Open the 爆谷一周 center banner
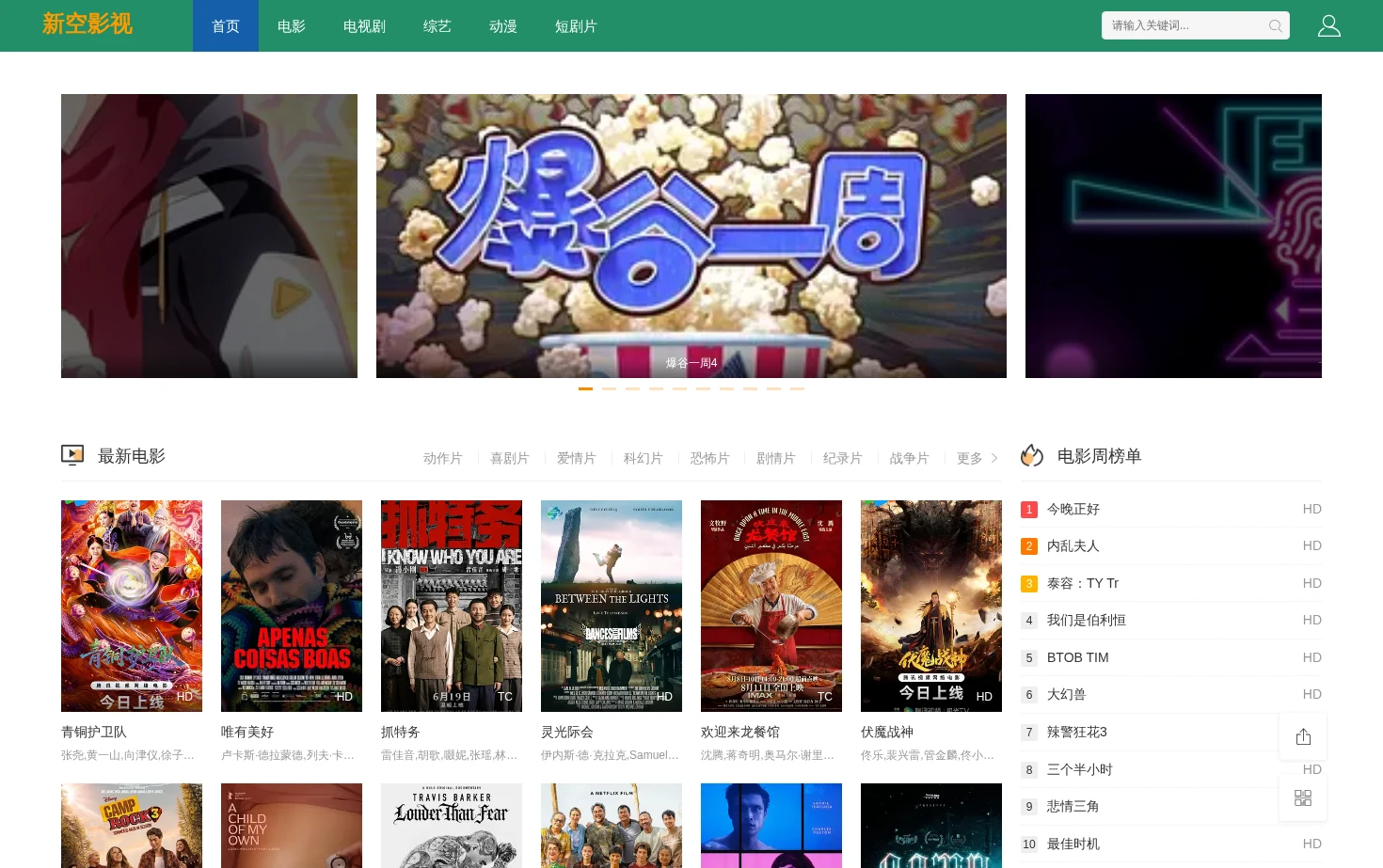The image size is (1383, 868). (x=691, y=236)
